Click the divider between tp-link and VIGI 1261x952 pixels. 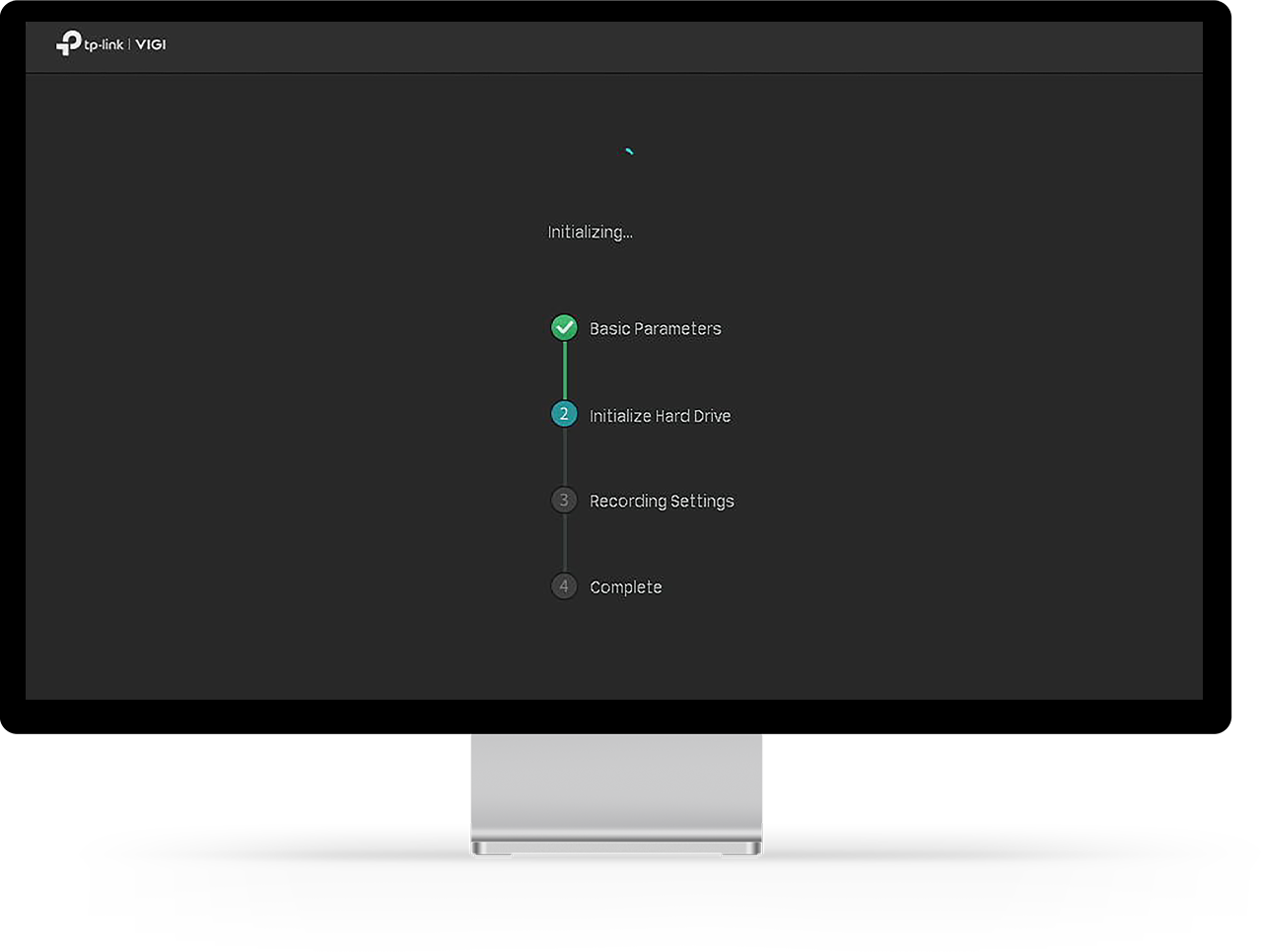point(129,44)
